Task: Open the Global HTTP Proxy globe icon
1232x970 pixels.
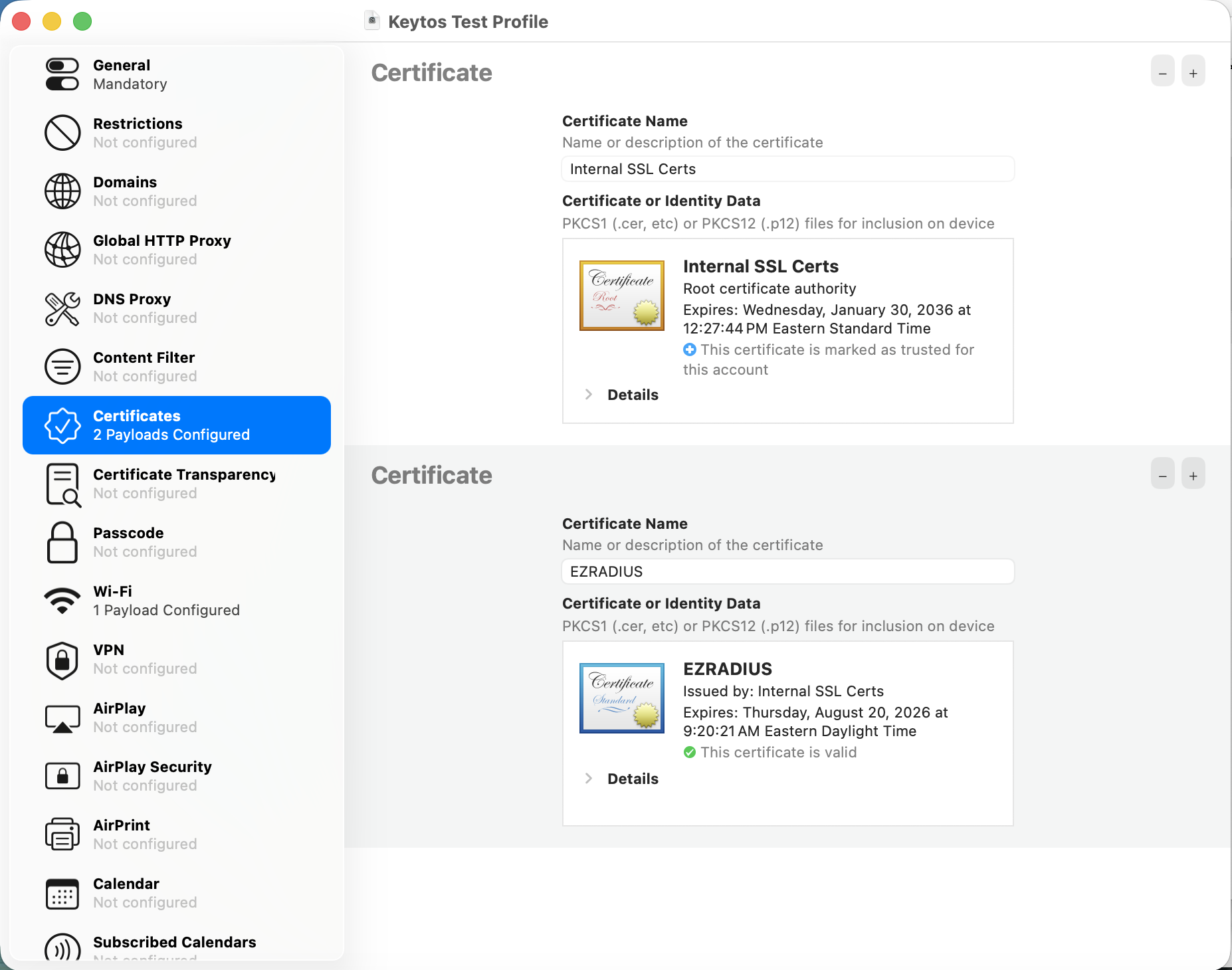Action: (62, 250)
